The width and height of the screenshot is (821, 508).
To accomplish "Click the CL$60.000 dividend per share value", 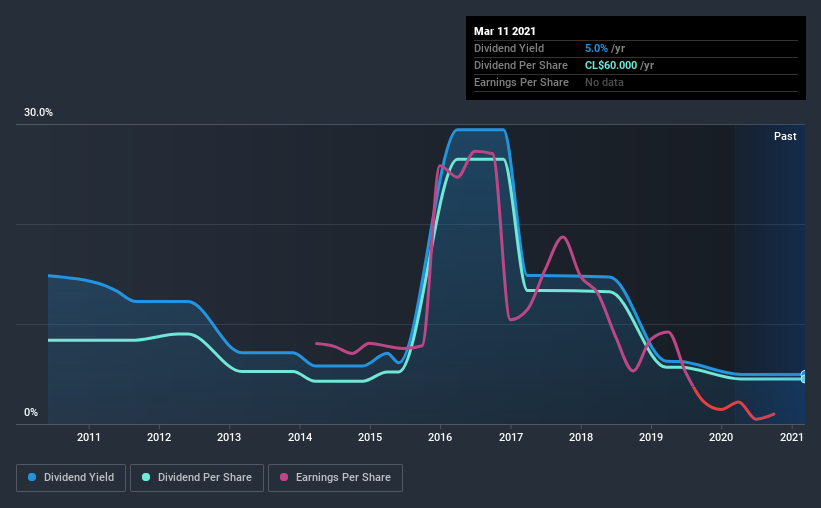I will [x=611, y=65].
